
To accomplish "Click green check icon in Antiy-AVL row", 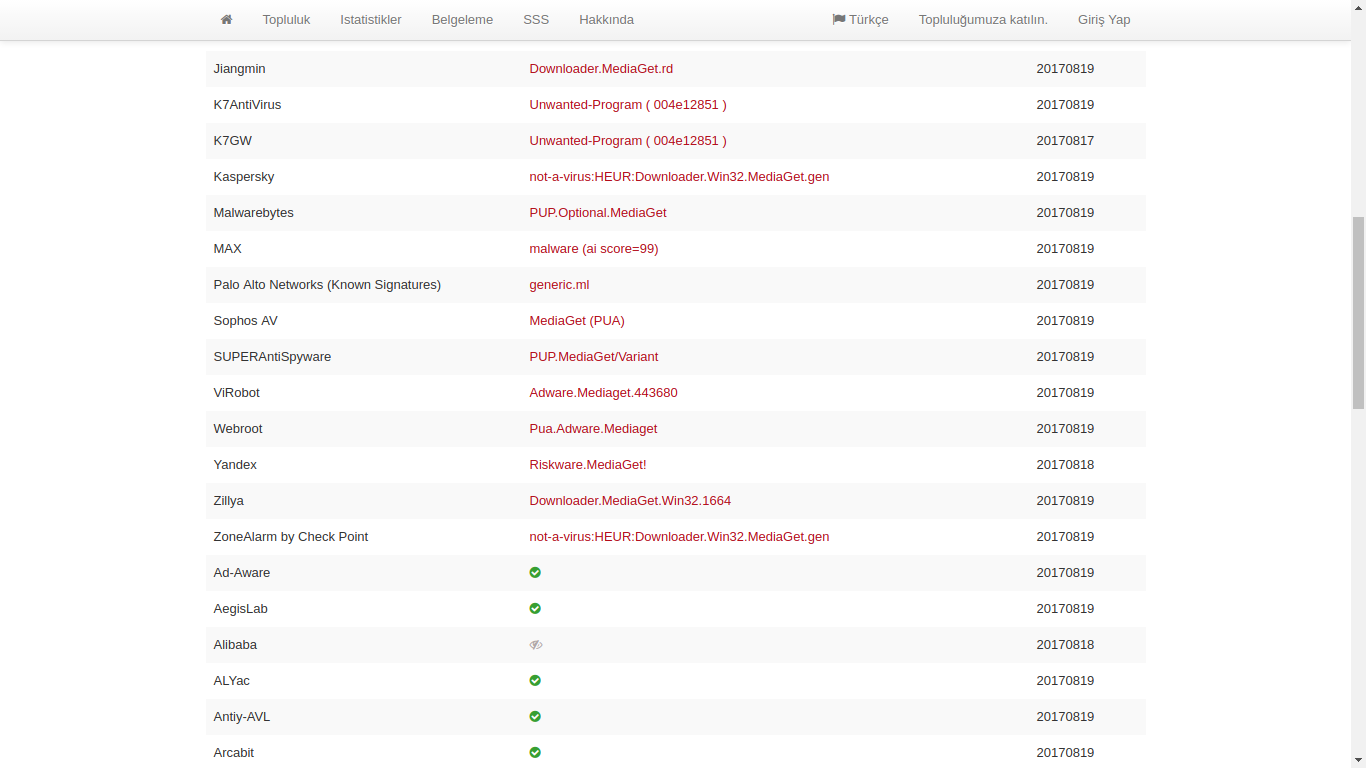I will pyautogui.click(x=535, y=716).
